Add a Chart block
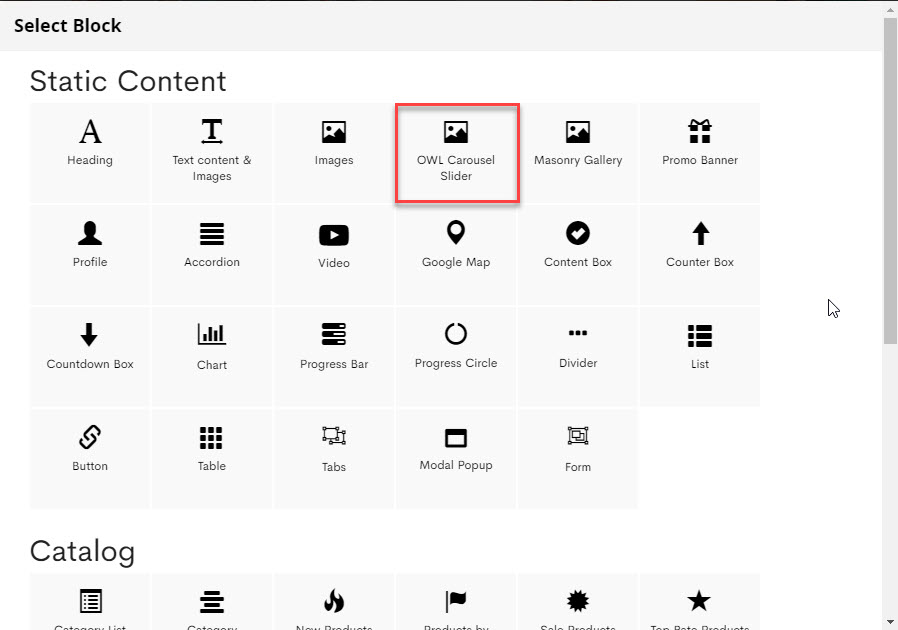Viewport: 898px width, 630px height. coord(212,357)
